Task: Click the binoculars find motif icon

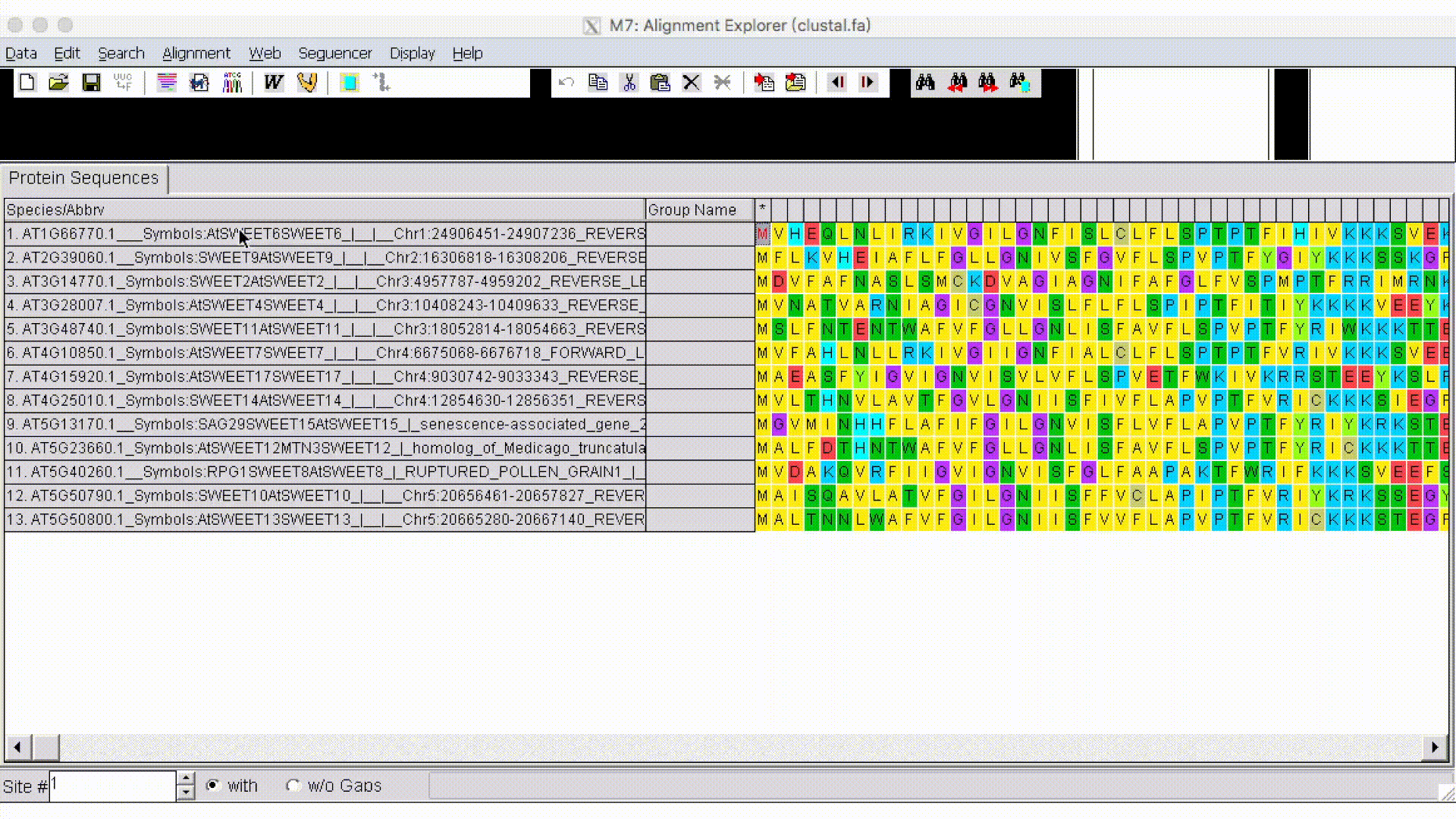Action: click(x=924, y=82)
